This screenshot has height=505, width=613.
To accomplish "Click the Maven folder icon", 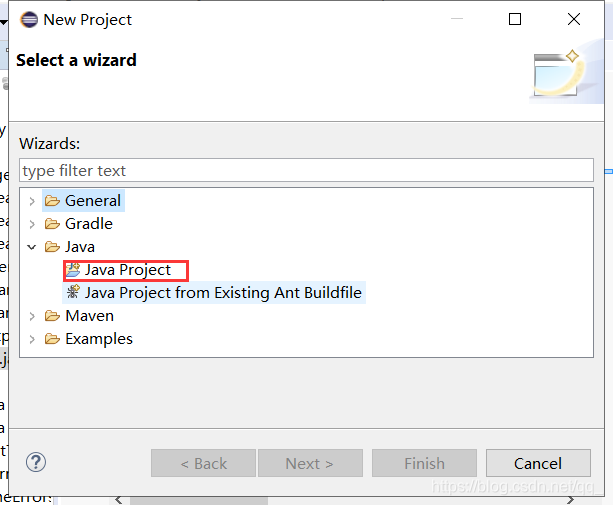I will [52, 316].
